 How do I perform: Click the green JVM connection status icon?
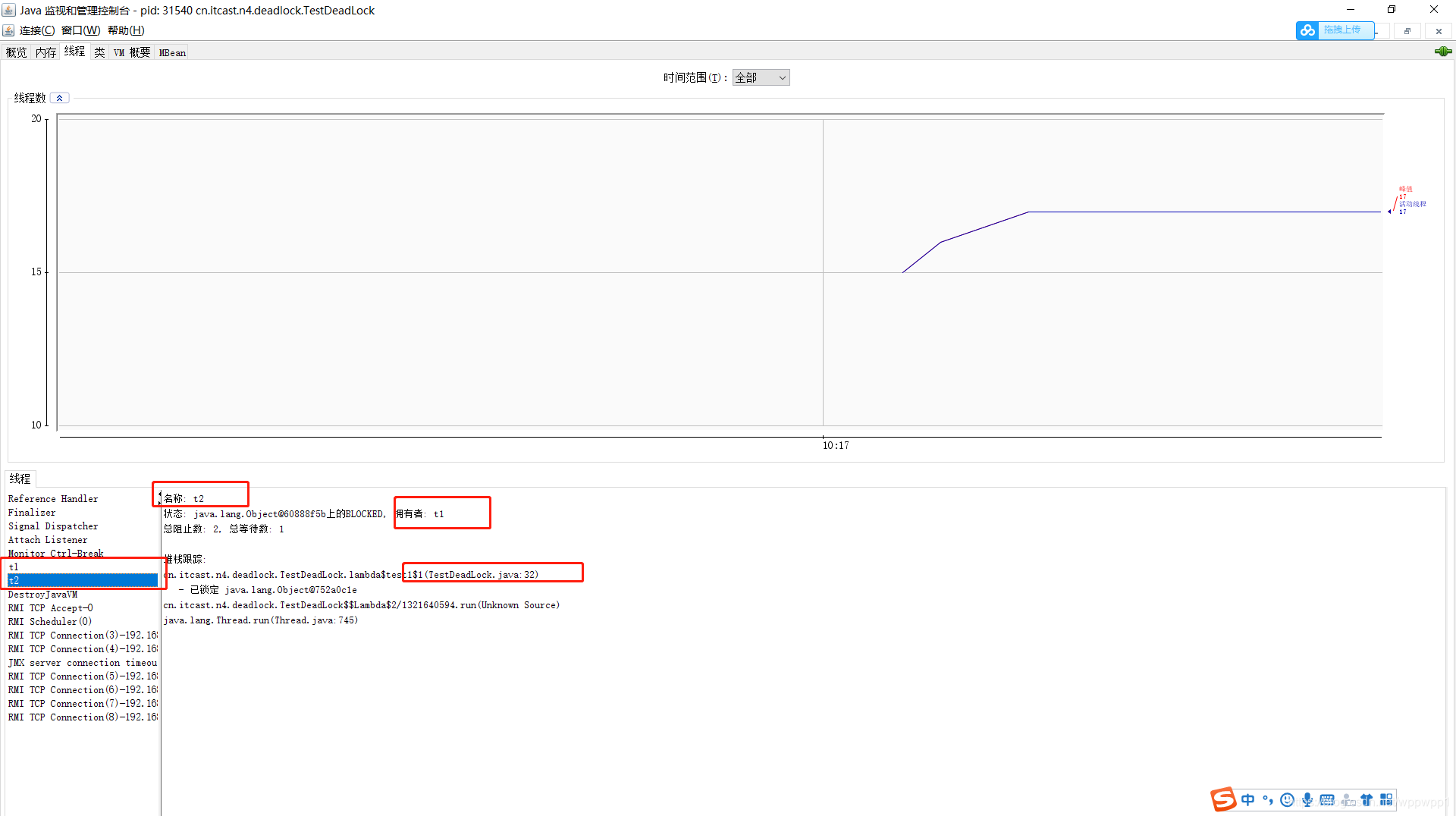point(1442,51)
